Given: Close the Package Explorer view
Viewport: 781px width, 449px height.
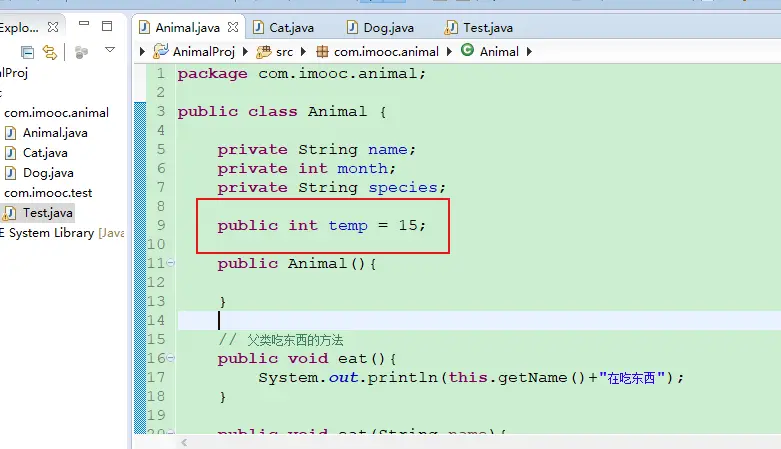Looking at the screenshot, I should 52,27.
